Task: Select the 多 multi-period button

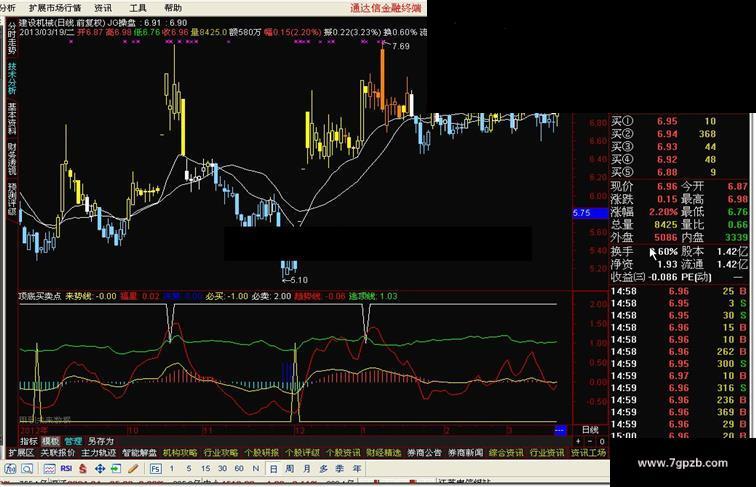Action: point(323,469)
